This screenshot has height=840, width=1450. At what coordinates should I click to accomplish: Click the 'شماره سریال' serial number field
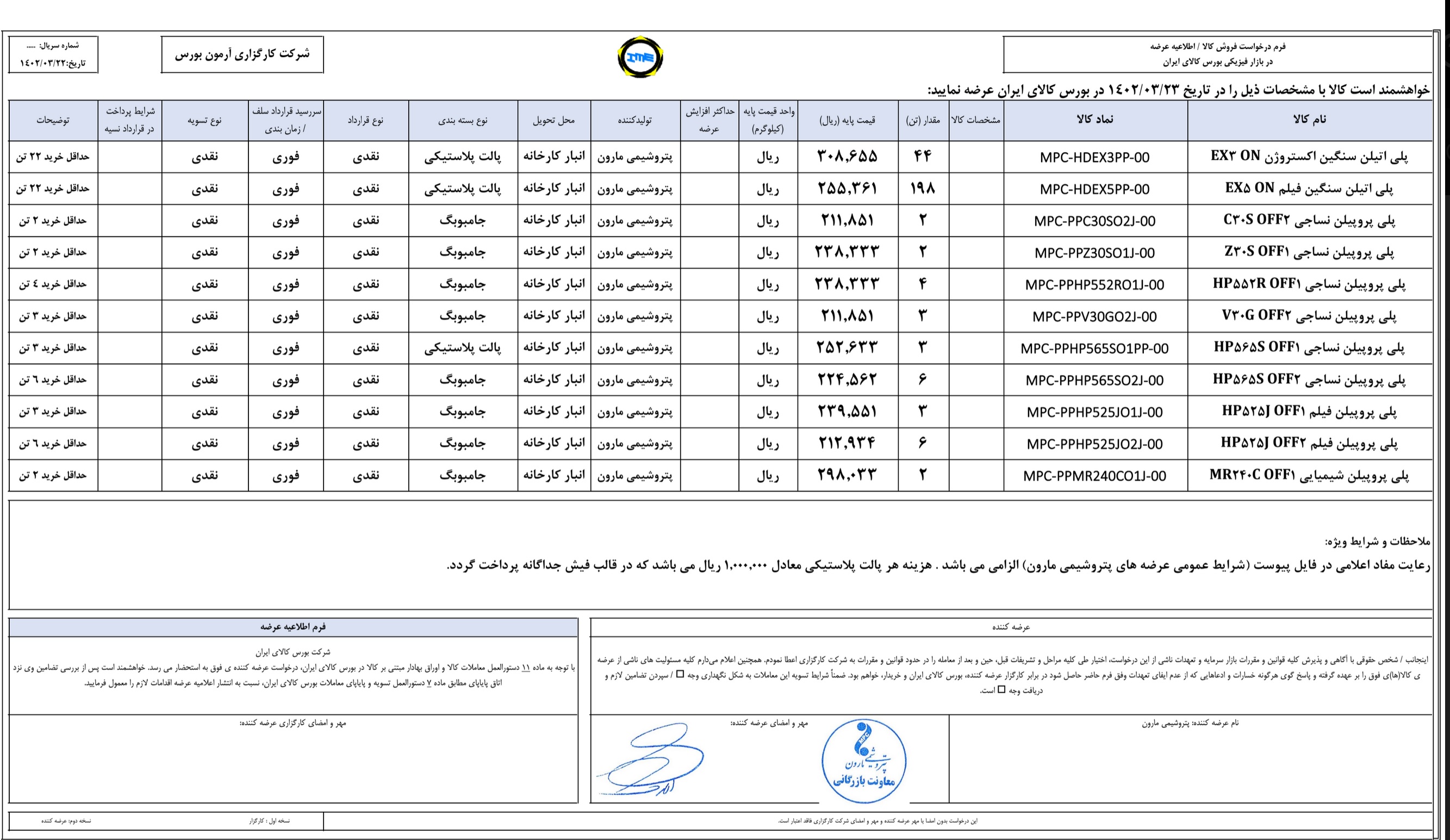(53, 45)
